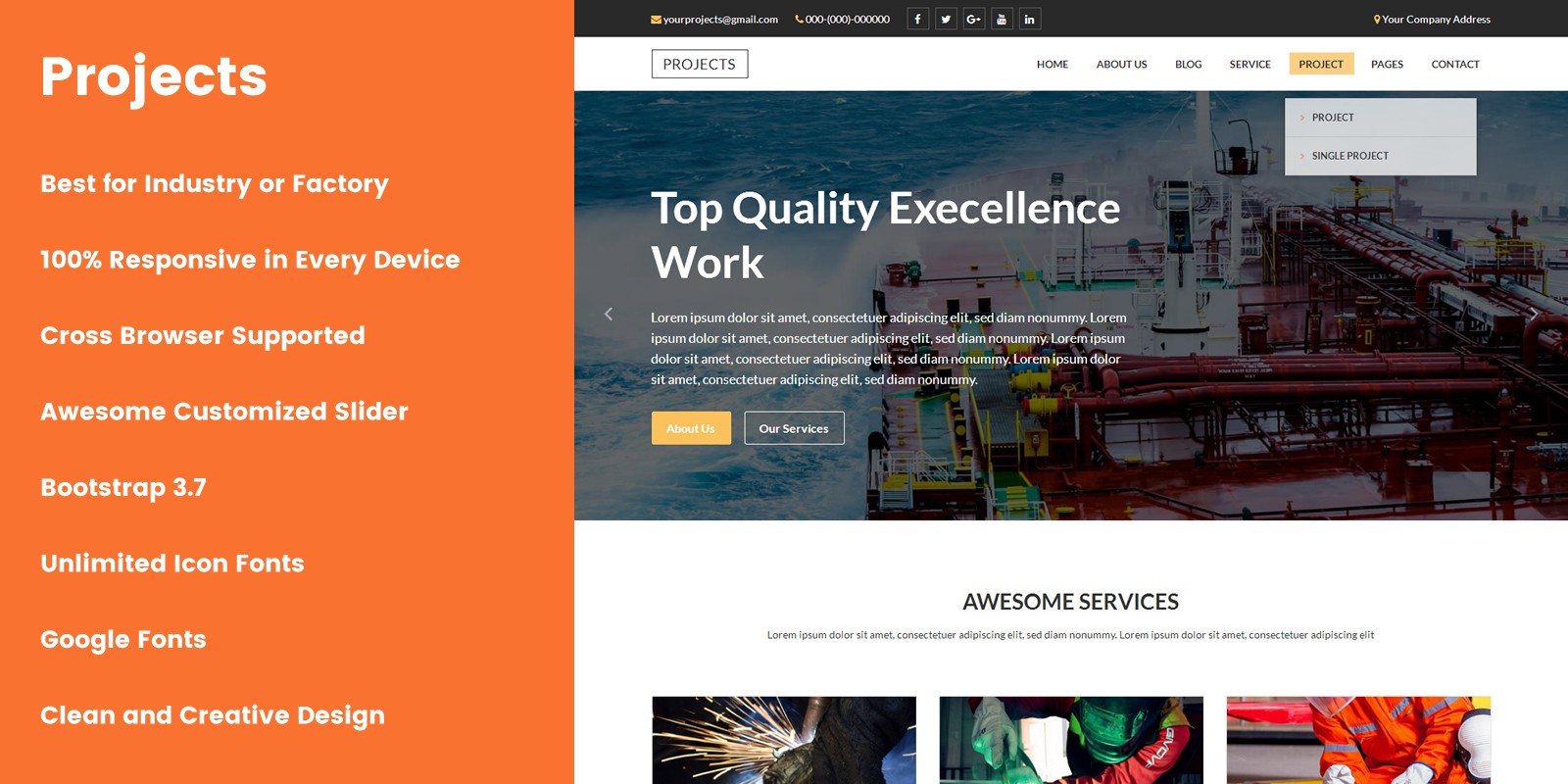
Task: Click the AWESOME SERVICES section heading
Action: pyautogui.click(x=1071, y=602)
